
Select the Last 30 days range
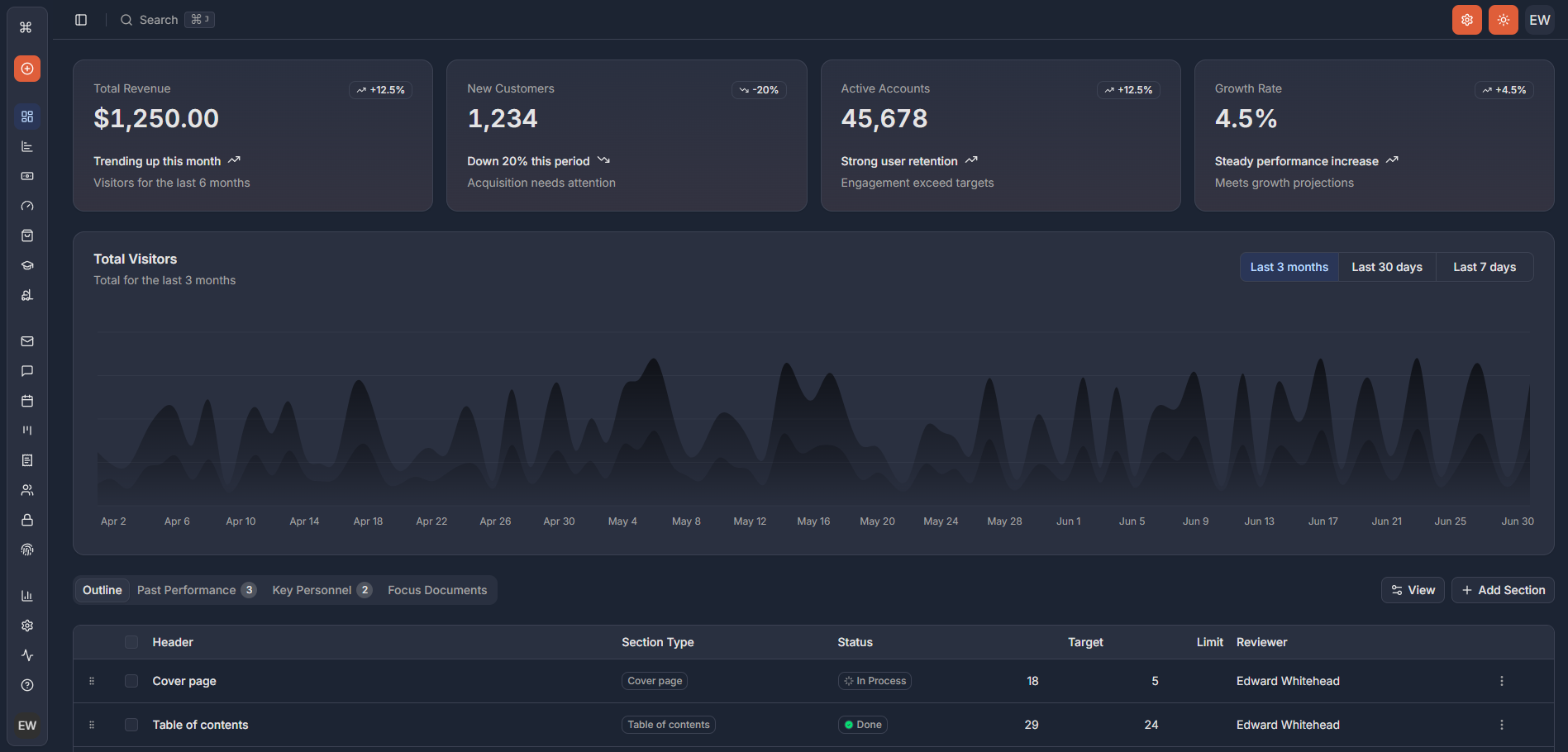(x=1387, y=267)
